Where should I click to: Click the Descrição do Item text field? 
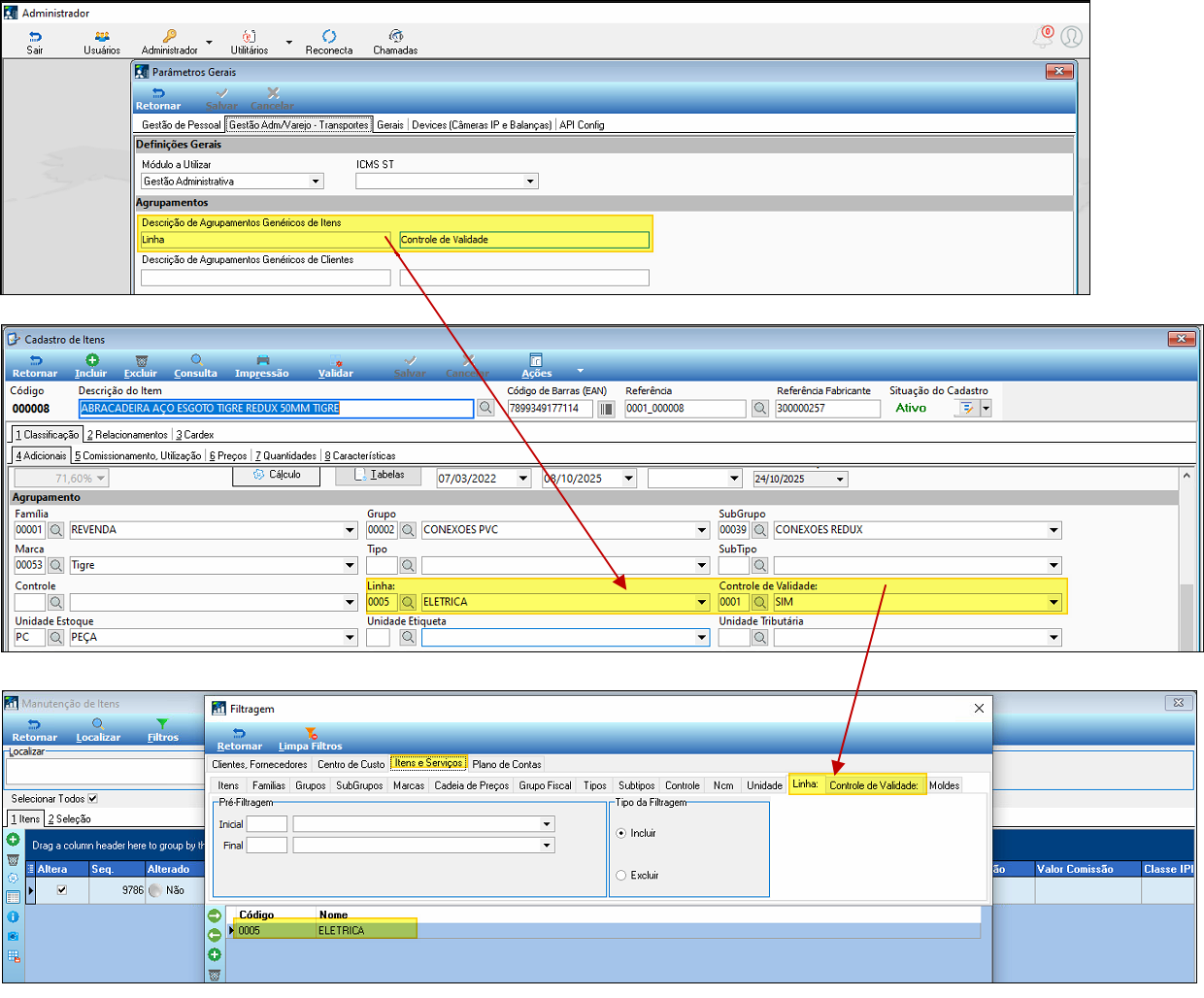point(276,409)
